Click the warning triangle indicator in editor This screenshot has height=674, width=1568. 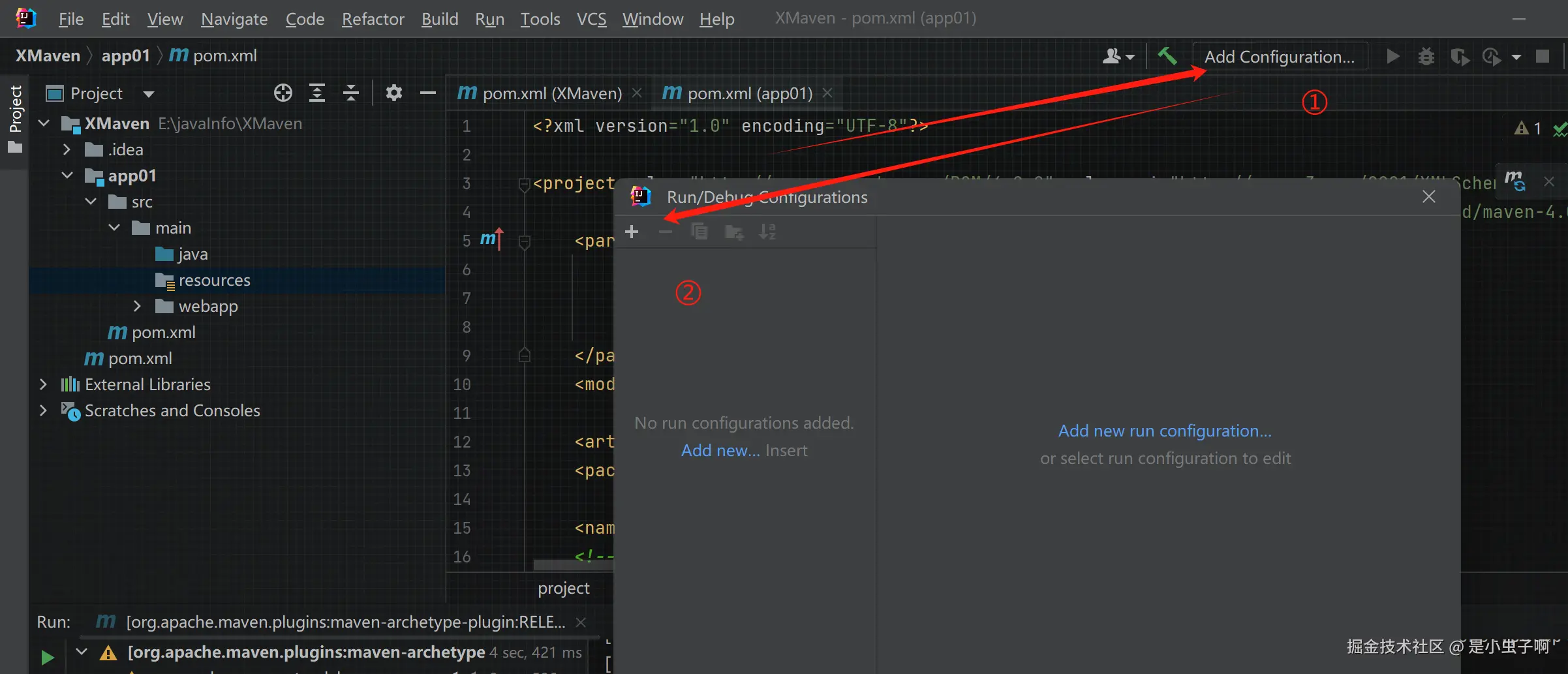(x=1522, y=128)
